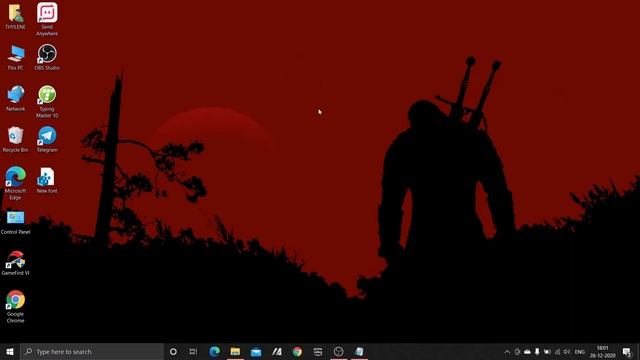Open the Control Panel desktop icon

click(x=16, y=222)
